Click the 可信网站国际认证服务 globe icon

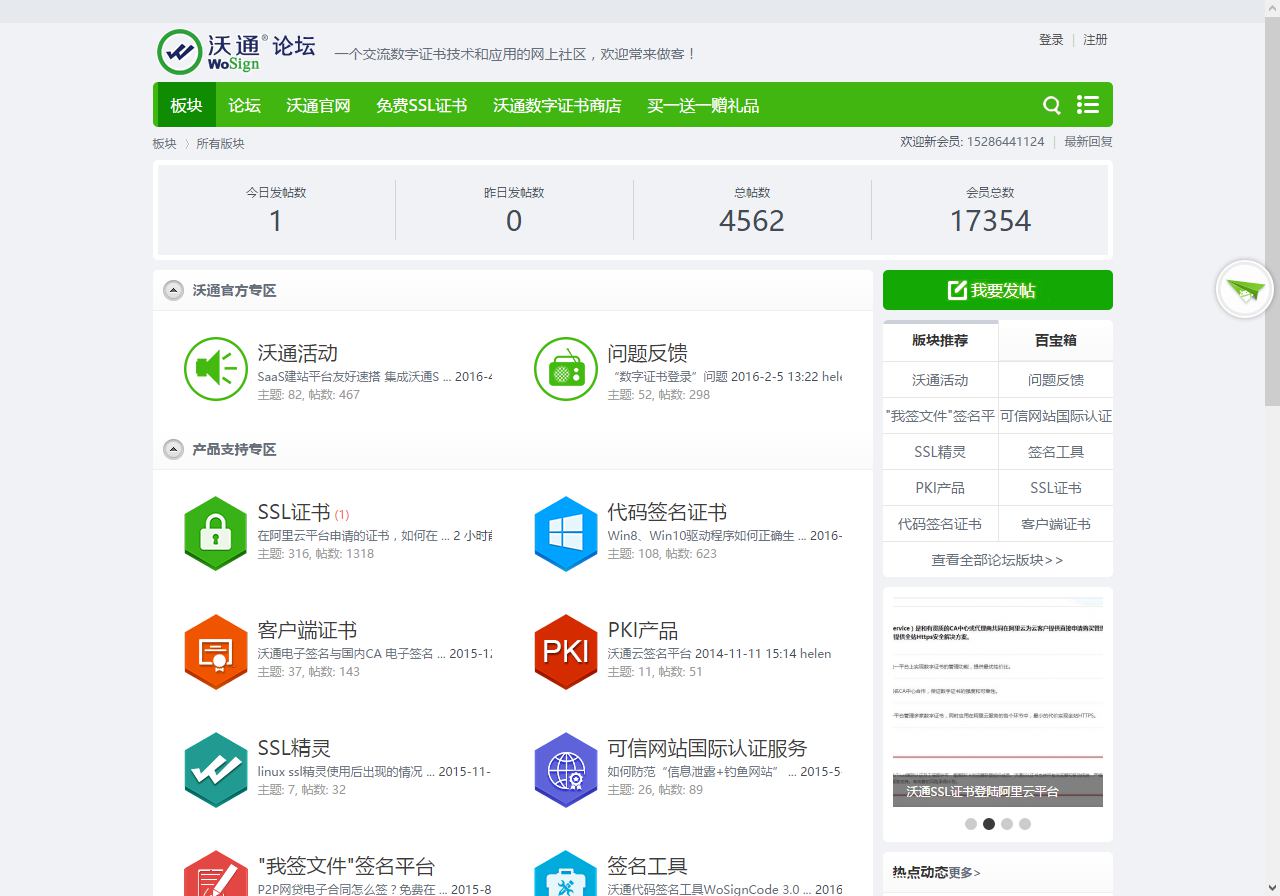(x=566, y=770)
